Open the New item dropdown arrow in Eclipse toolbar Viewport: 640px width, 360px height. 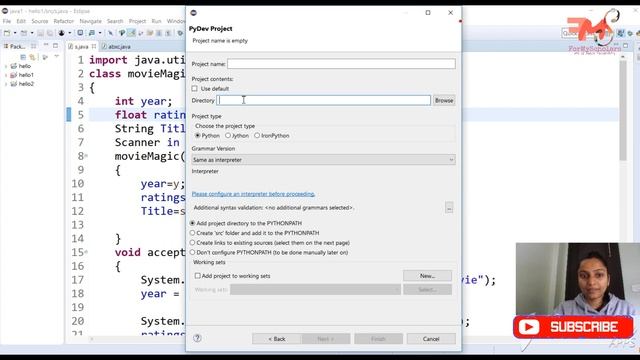click(15, 33)
